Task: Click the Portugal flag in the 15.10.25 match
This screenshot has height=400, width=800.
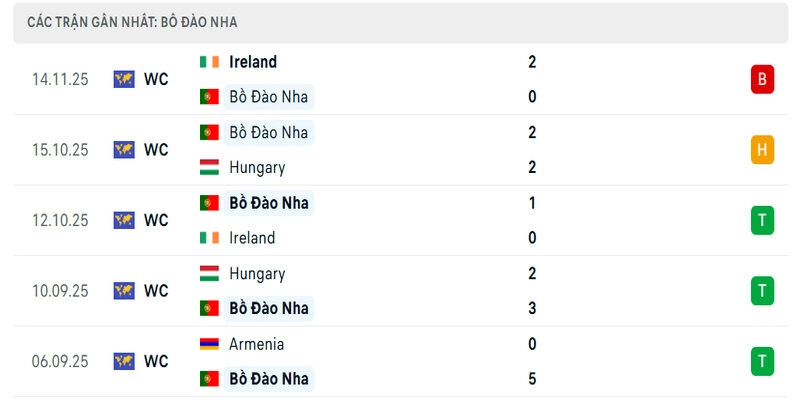Action: (209, 132)
